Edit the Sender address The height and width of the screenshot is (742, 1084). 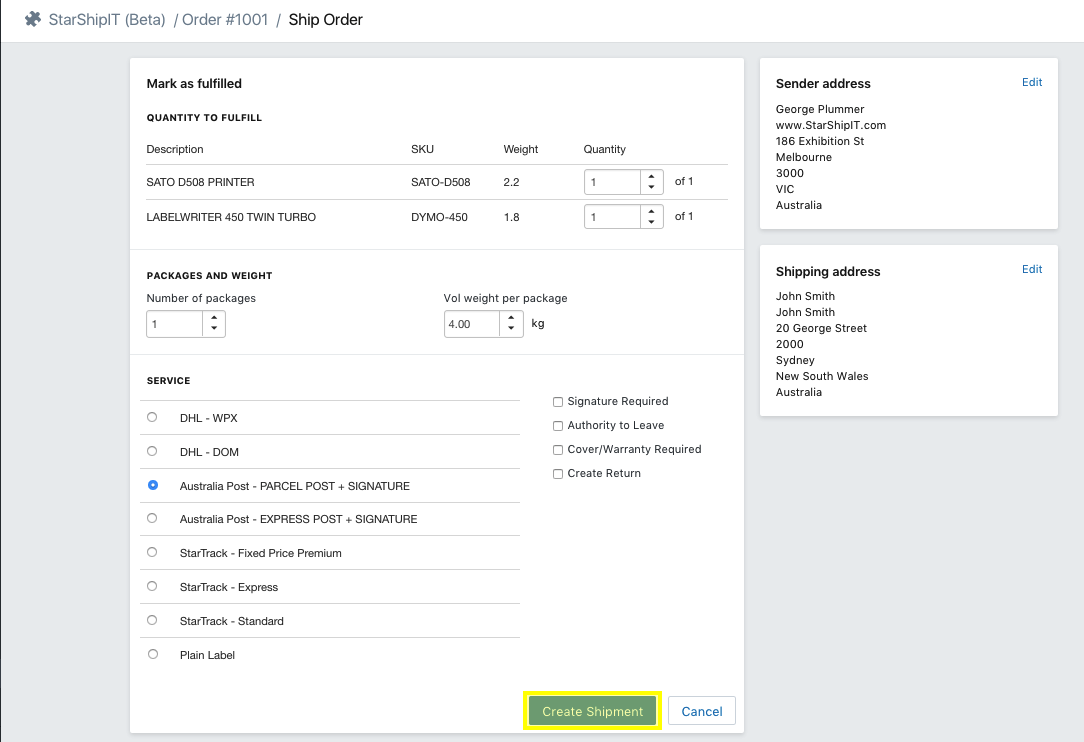[x=1031, y=82]
